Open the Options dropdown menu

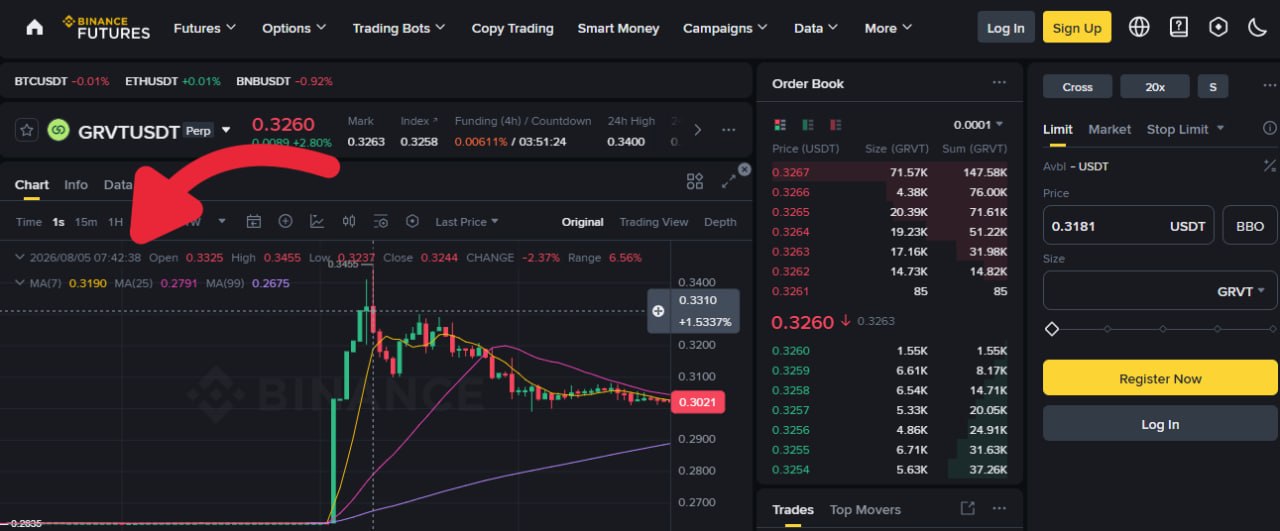(294, 28)
